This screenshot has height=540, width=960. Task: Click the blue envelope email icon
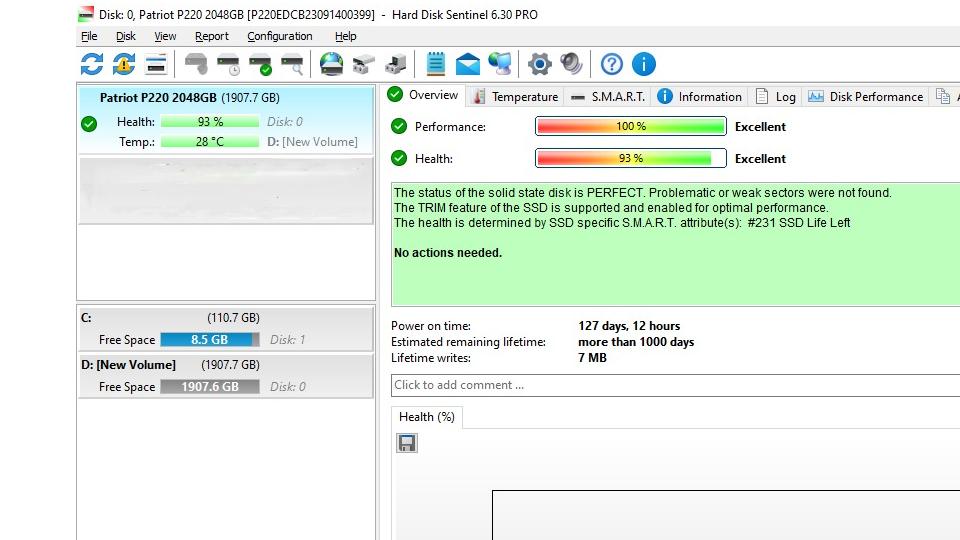[468, 64]
